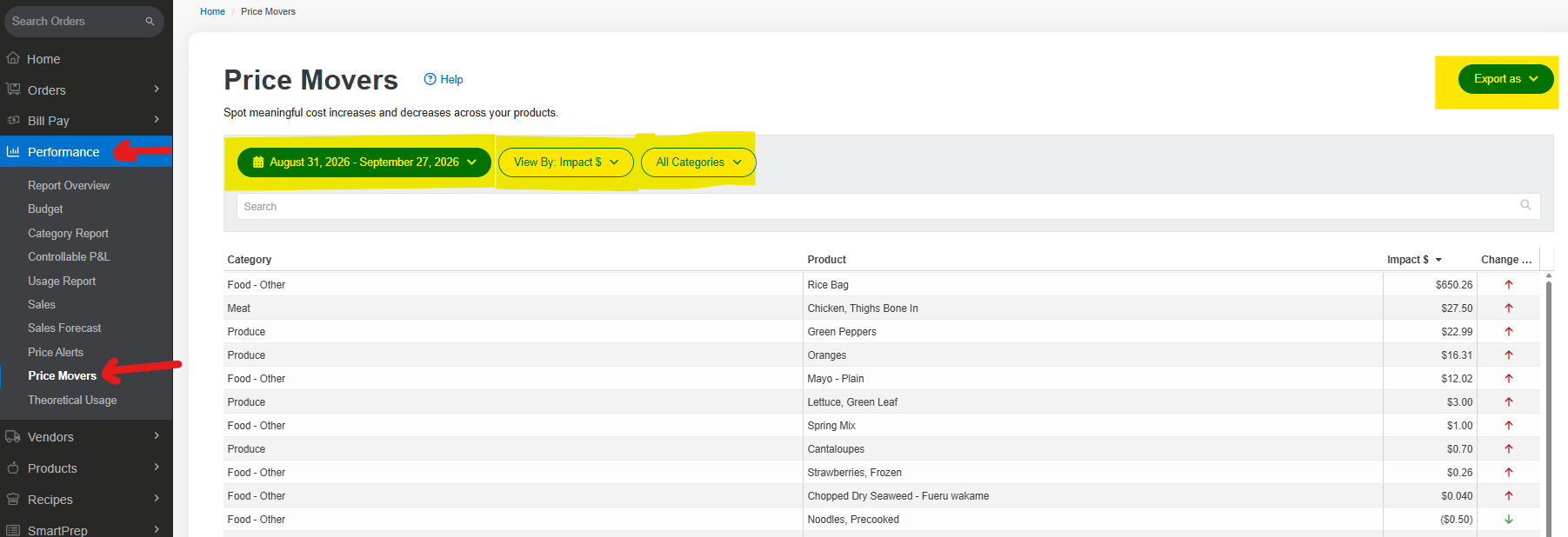The width and height of the screenshot is (1568, 537).
Task: Click the red up arrow for Strawberries, Frozen
Action: [1509, 472]
